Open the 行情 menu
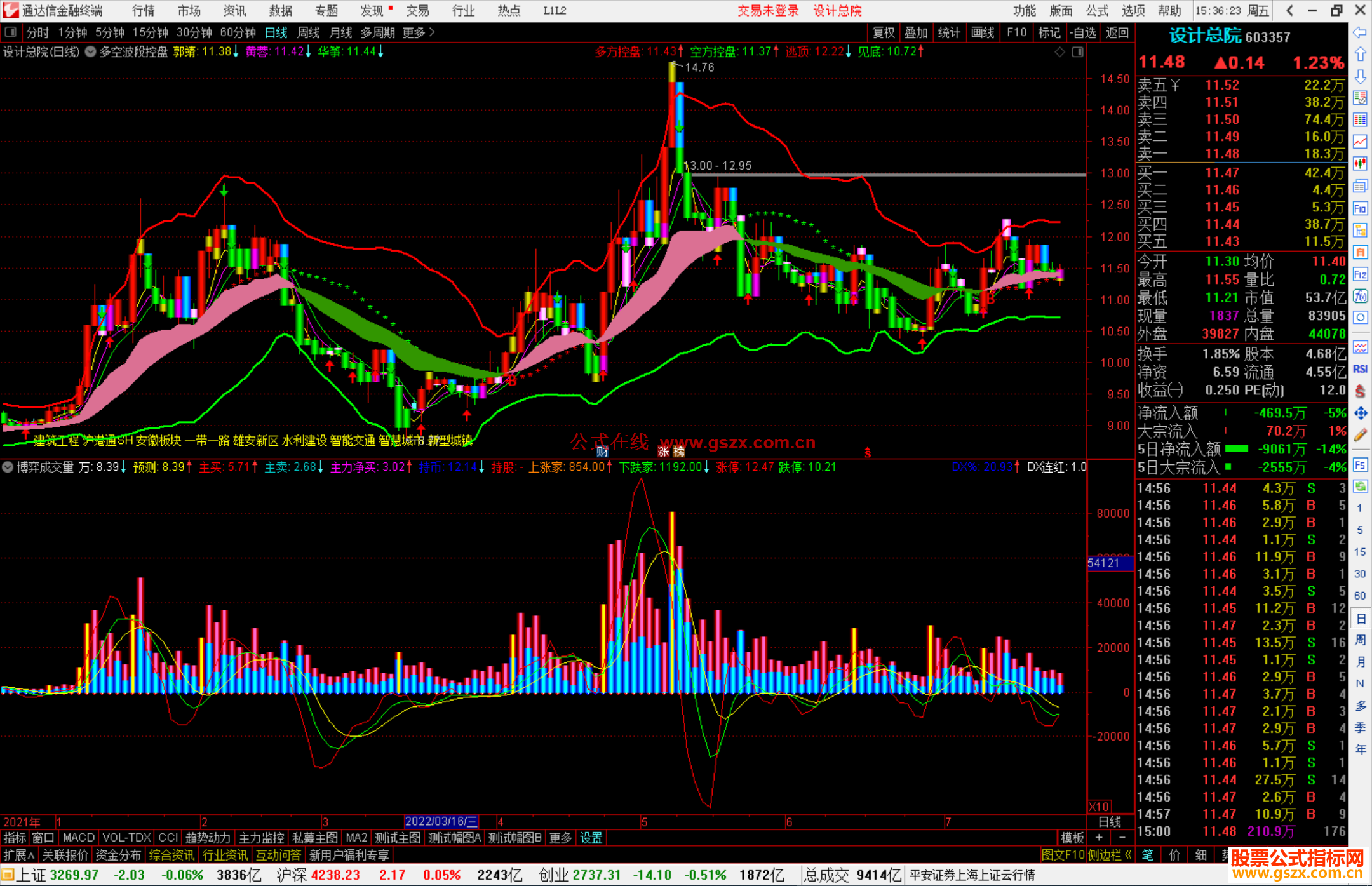1372x886 pixels. (x=143, y=11)
